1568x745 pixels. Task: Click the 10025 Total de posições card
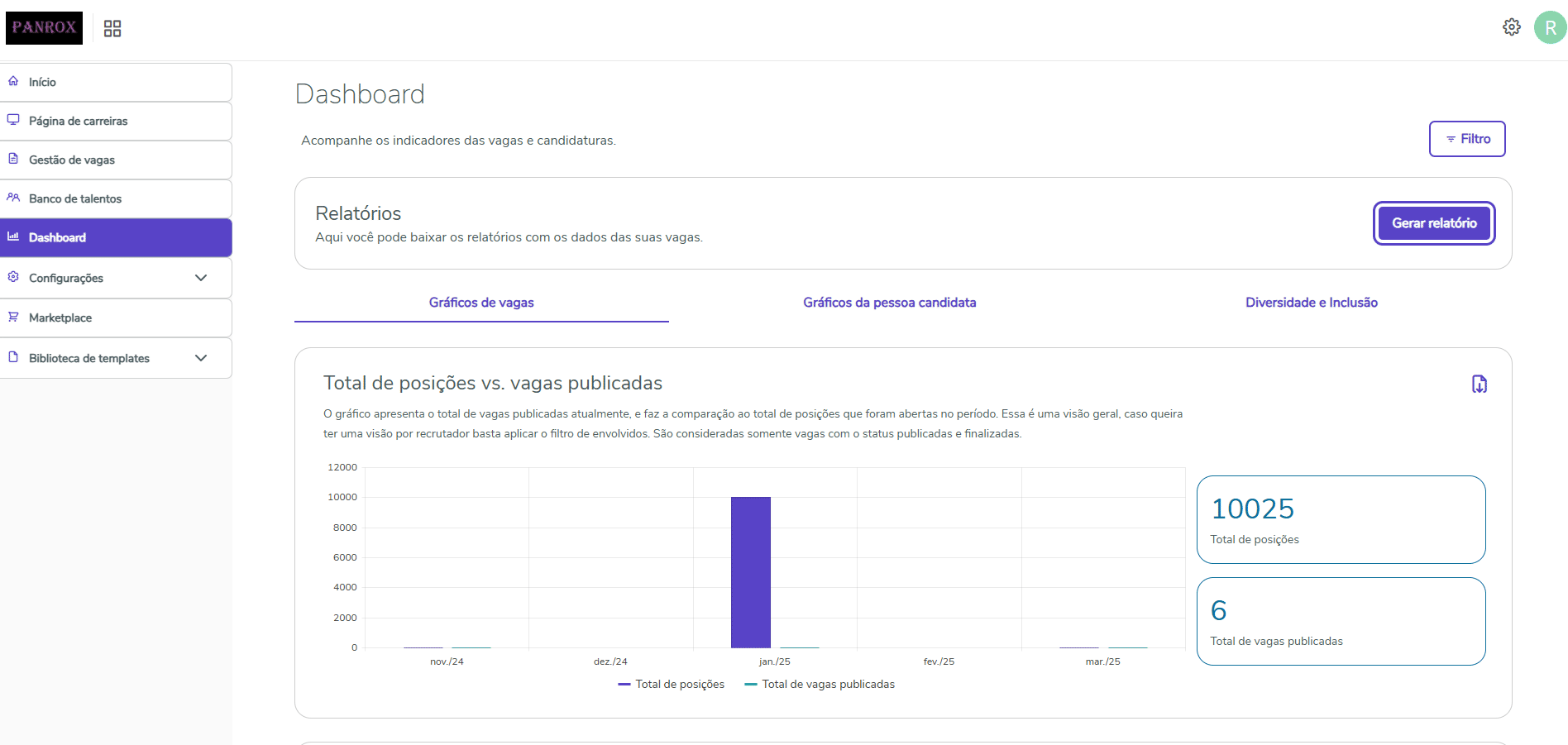[1341, 519]
